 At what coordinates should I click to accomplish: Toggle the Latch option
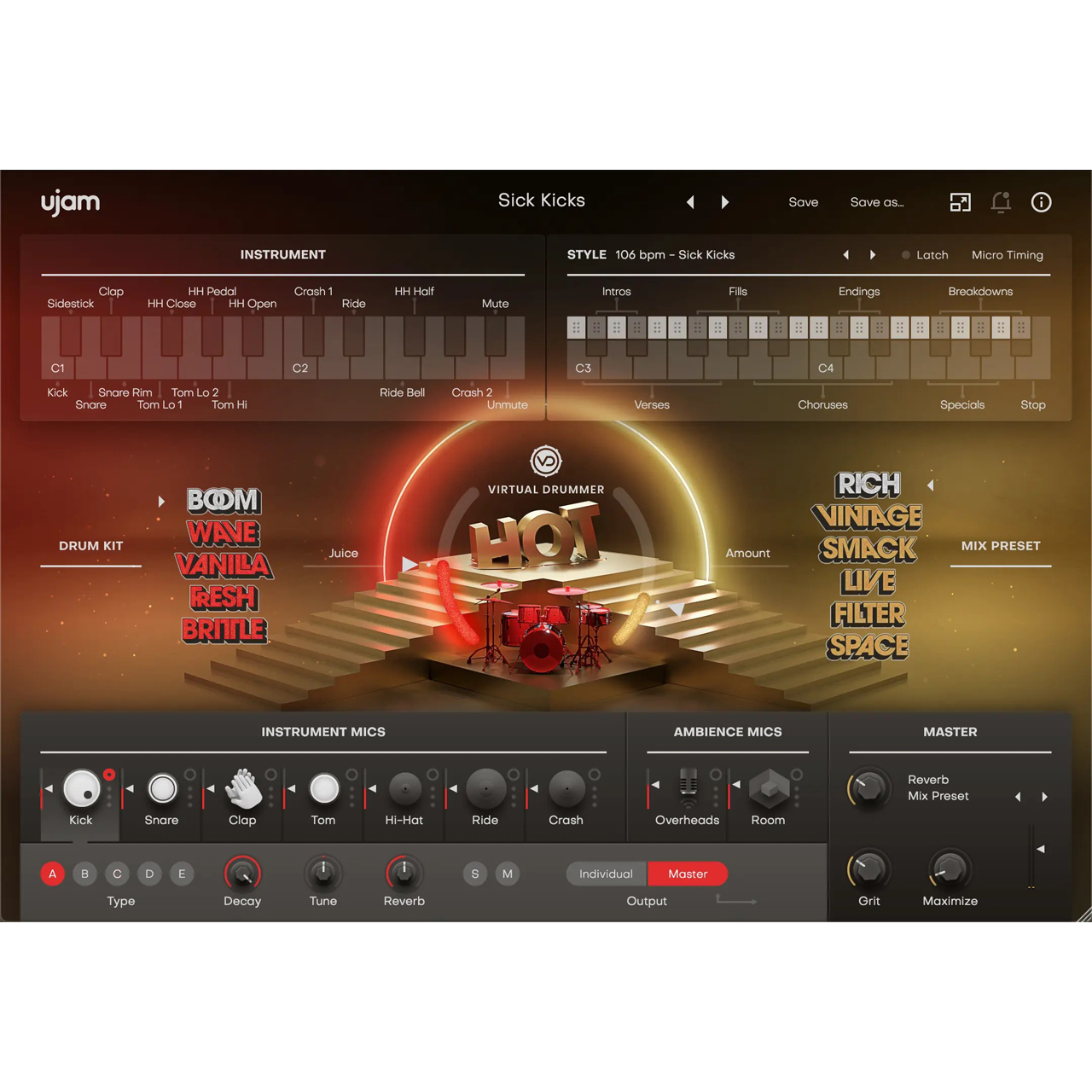[x=925, y=255]
